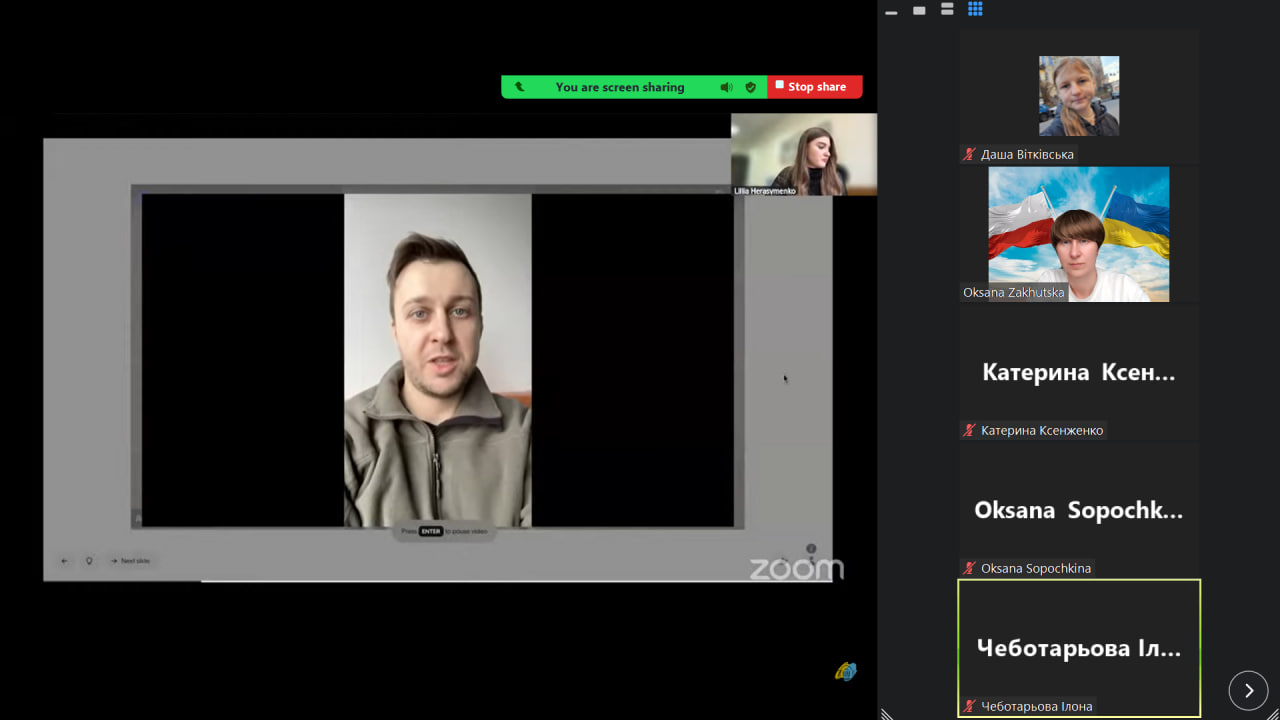Click the blue-and-yellow overlay icon below the slide

pyautogui.click(x=846, y=671)
